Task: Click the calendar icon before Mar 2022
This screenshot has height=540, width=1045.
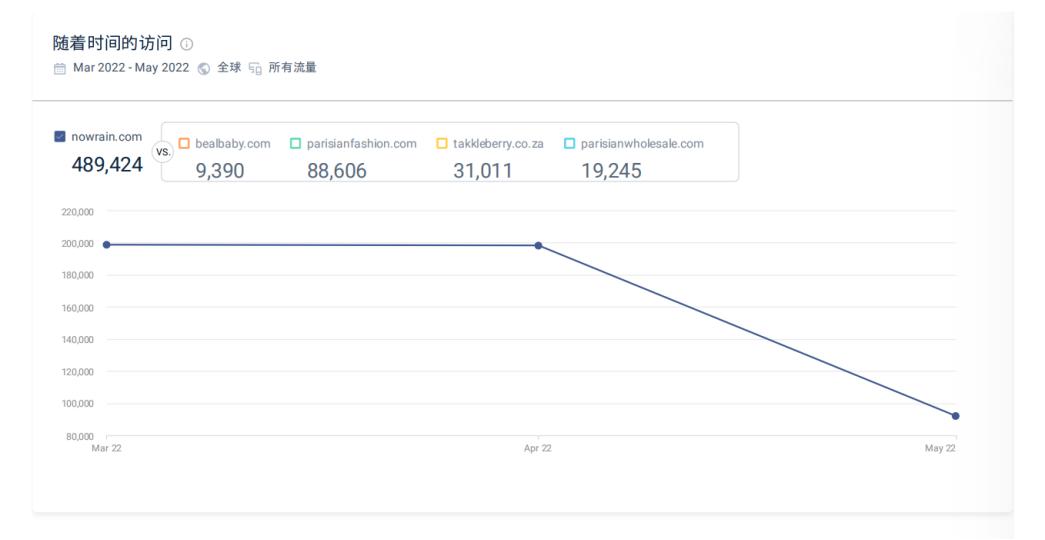Action: tap(60, 68)
